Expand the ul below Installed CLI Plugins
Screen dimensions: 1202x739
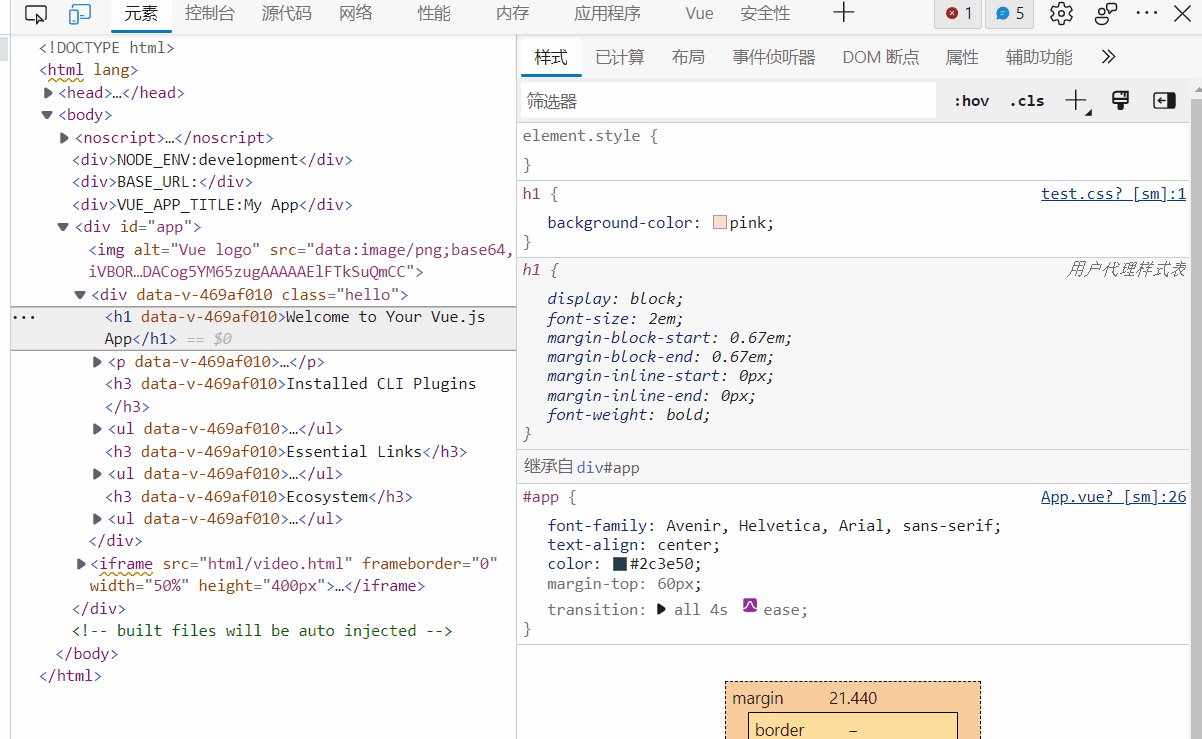click(x=97, y=429)
